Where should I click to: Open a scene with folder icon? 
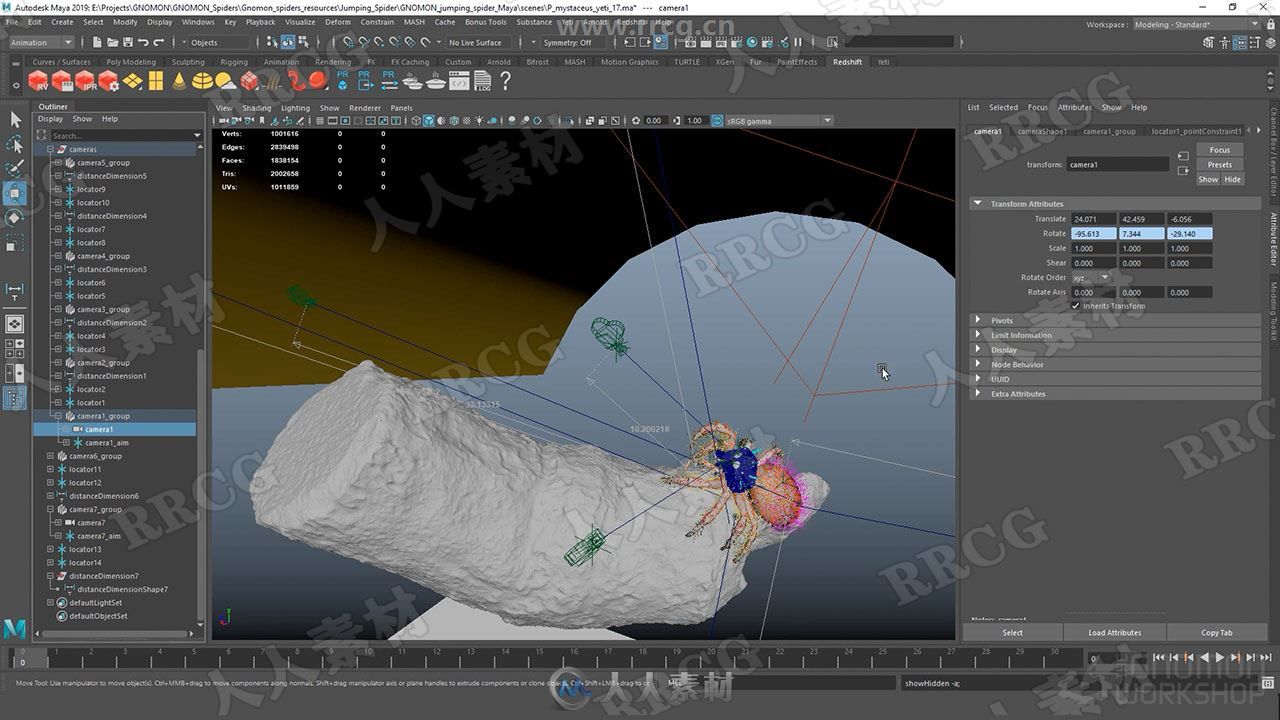pyautogui.click(x=112, y=42)
